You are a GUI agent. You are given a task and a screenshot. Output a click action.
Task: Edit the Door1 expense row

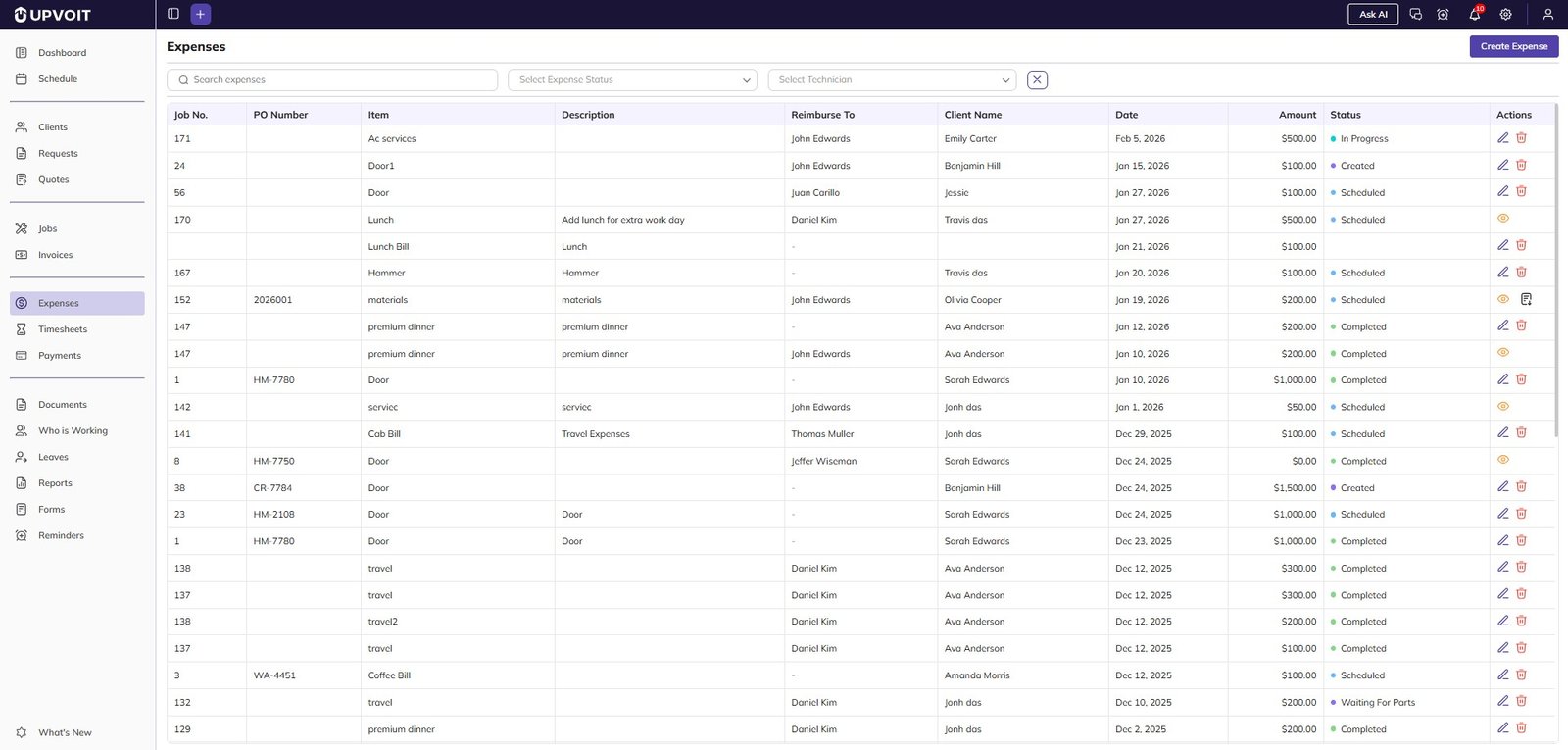point(1502,165)
